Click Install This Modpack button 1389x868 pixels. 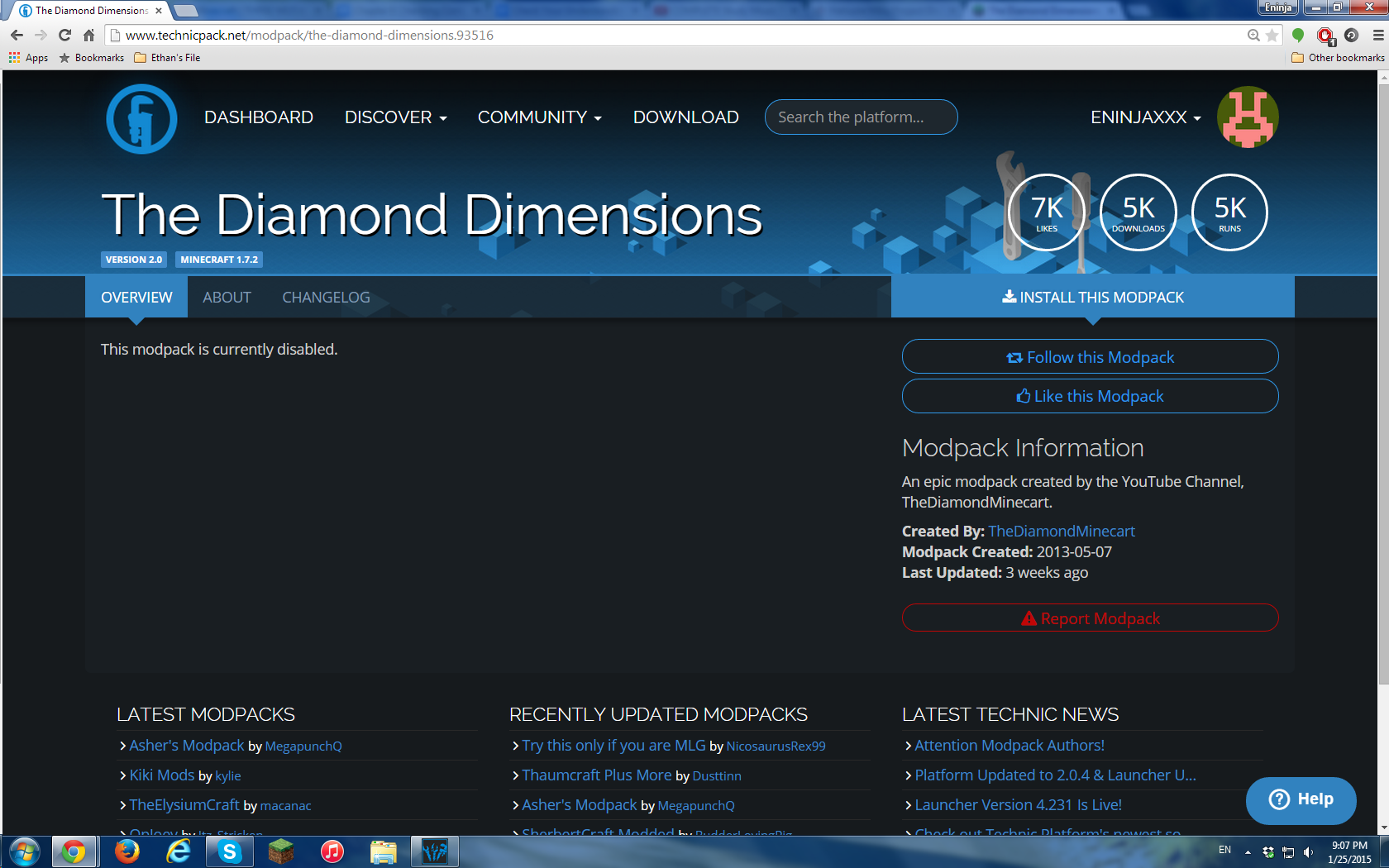pyautogui.click(x=1093, y=297)
